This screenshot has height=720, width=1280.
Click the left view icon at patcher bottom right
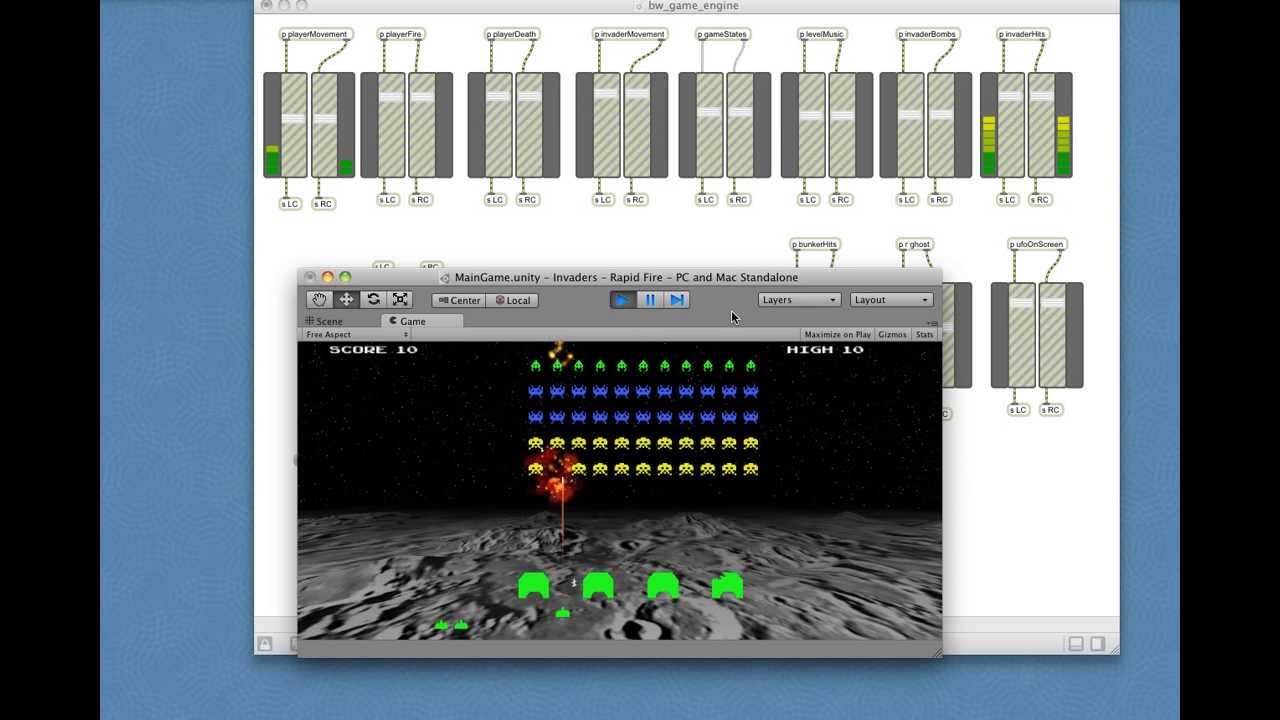1075,644
